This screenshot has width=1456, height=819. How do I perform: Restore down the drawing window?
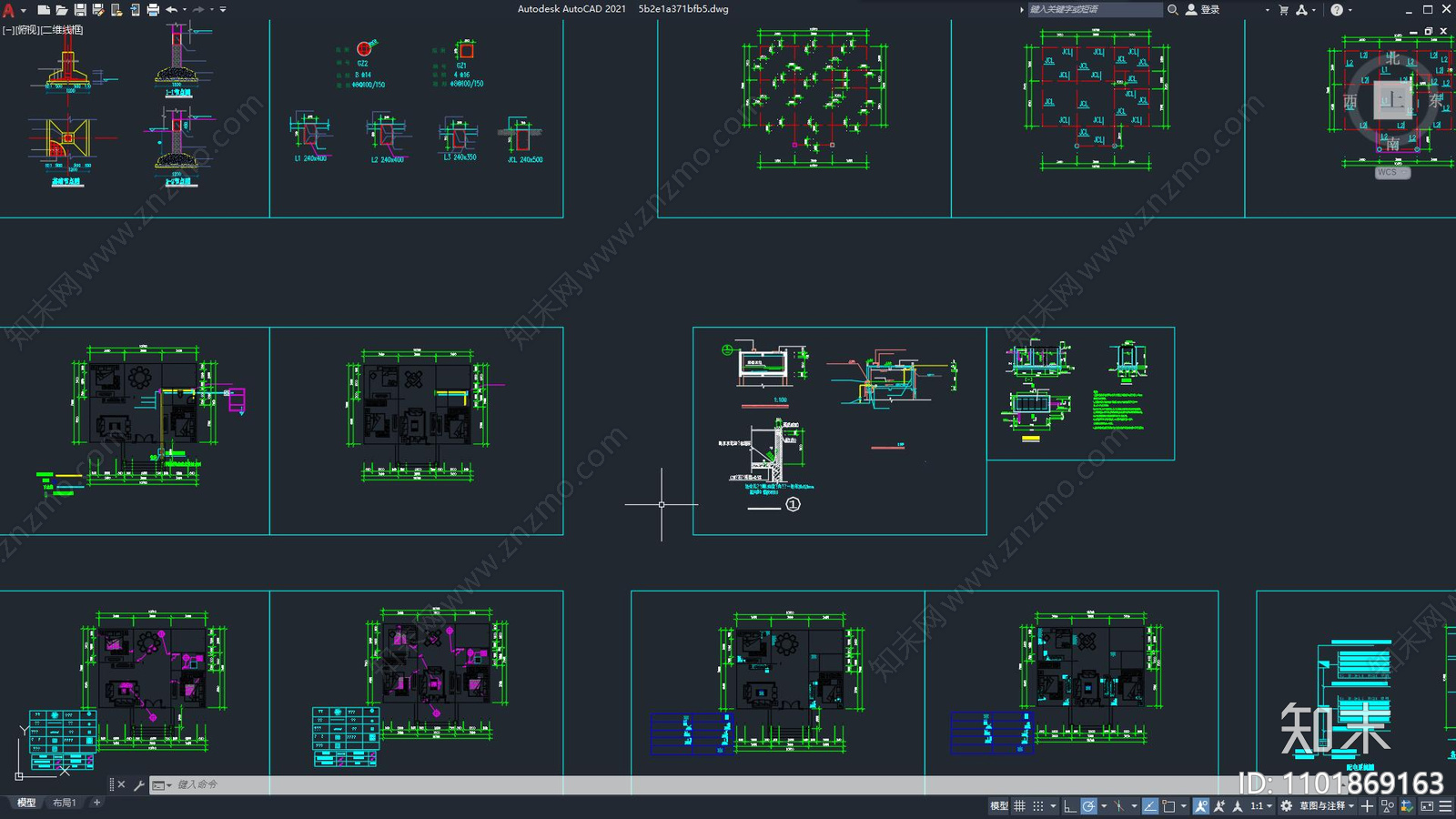click(x=1429, y=31)
